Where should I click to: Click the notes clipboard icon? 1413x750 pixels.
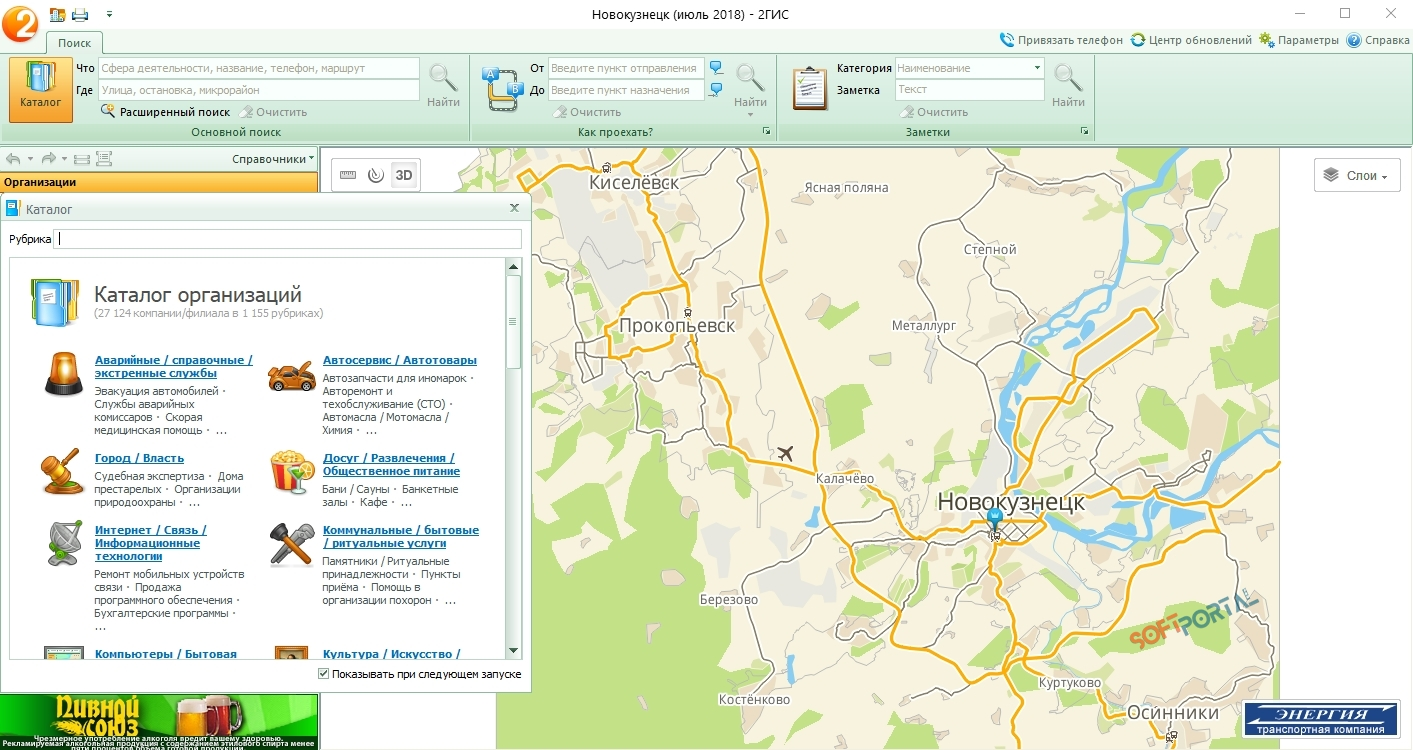(809, 89)
